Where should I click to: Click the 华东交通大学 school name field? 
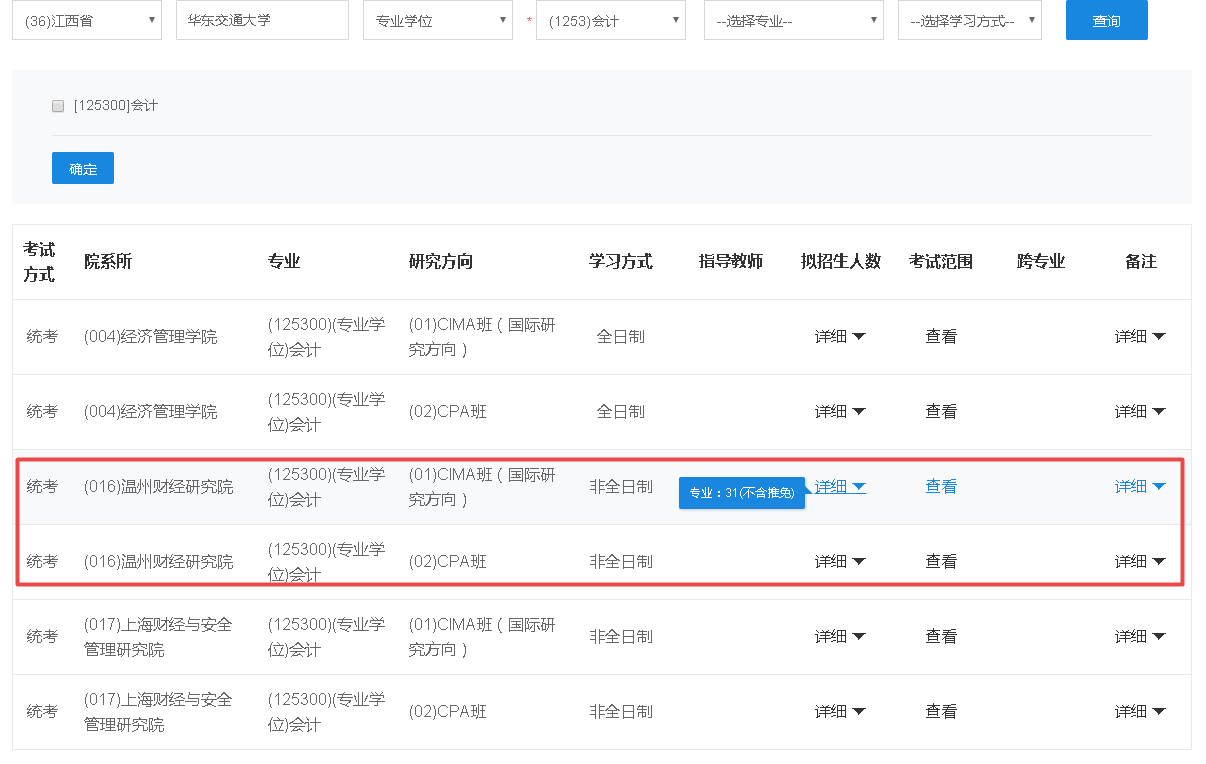coord(262,20)
